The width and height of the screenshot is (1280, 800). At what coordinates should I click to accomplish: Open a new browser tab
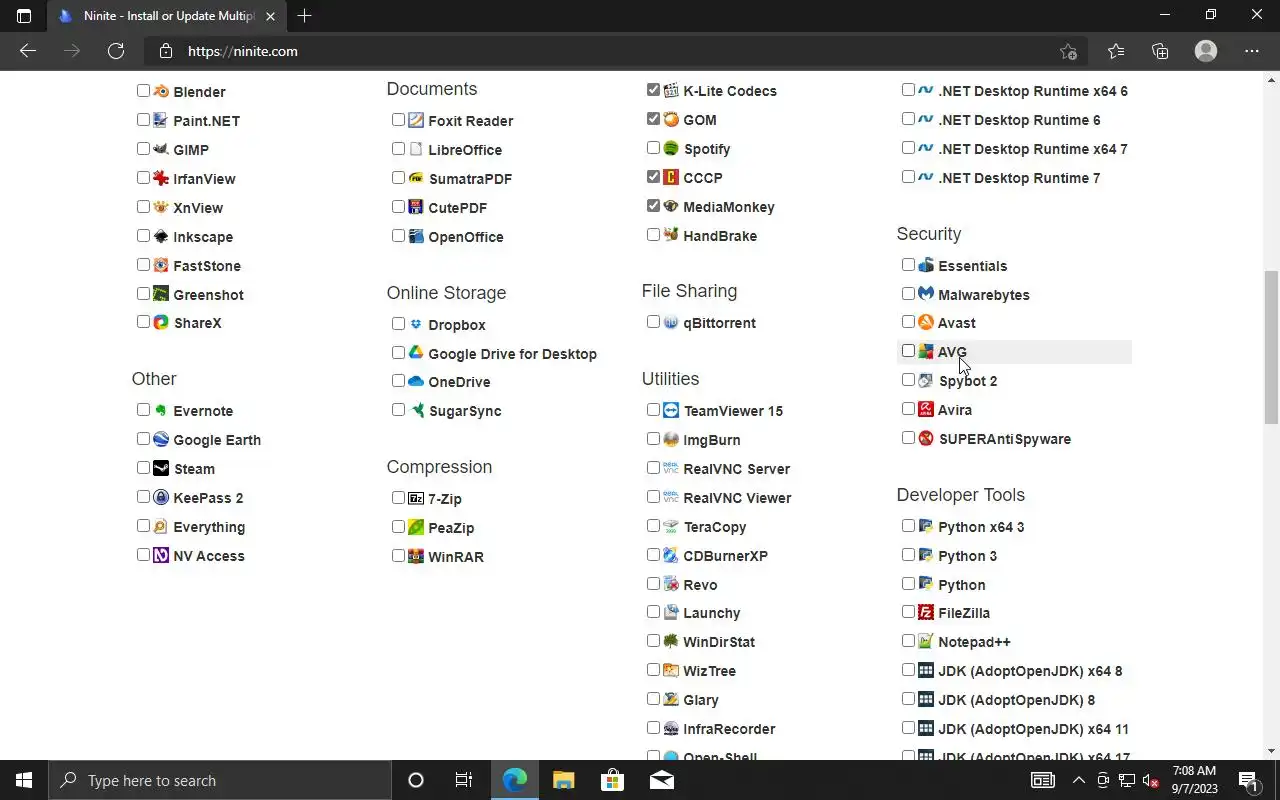click(305, 16)
